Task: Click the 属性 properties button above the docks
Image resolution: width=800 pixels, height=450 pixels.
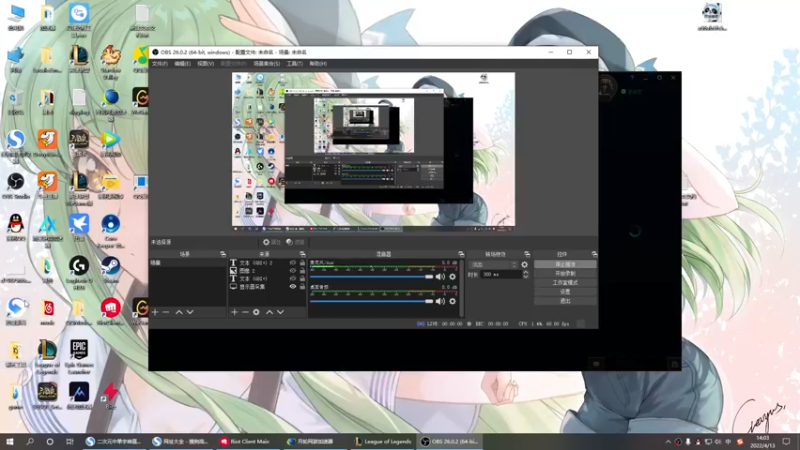Action: tap(272, 242)
